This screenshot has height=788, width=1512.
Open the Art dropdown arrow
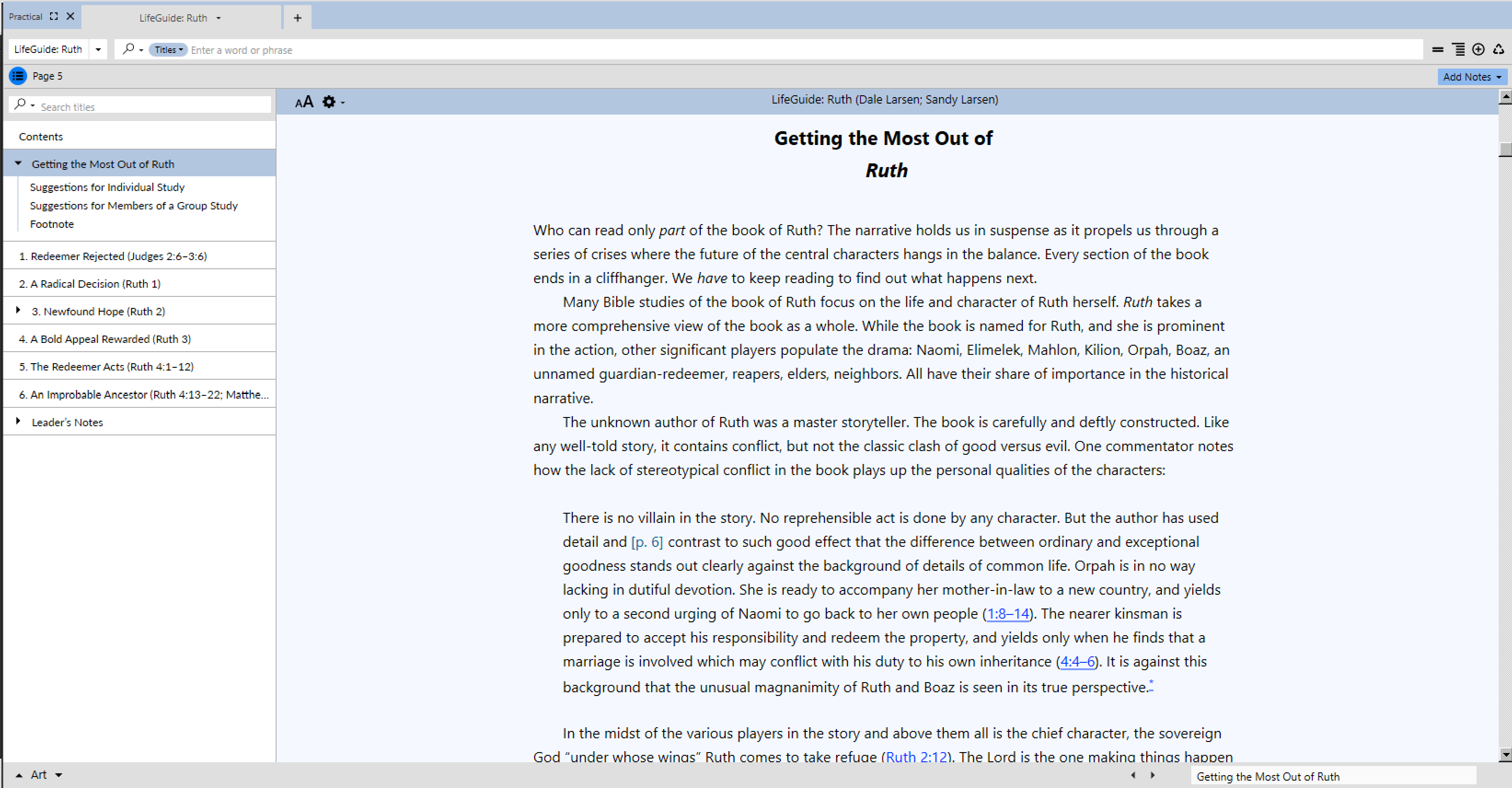tap(58, 775)
